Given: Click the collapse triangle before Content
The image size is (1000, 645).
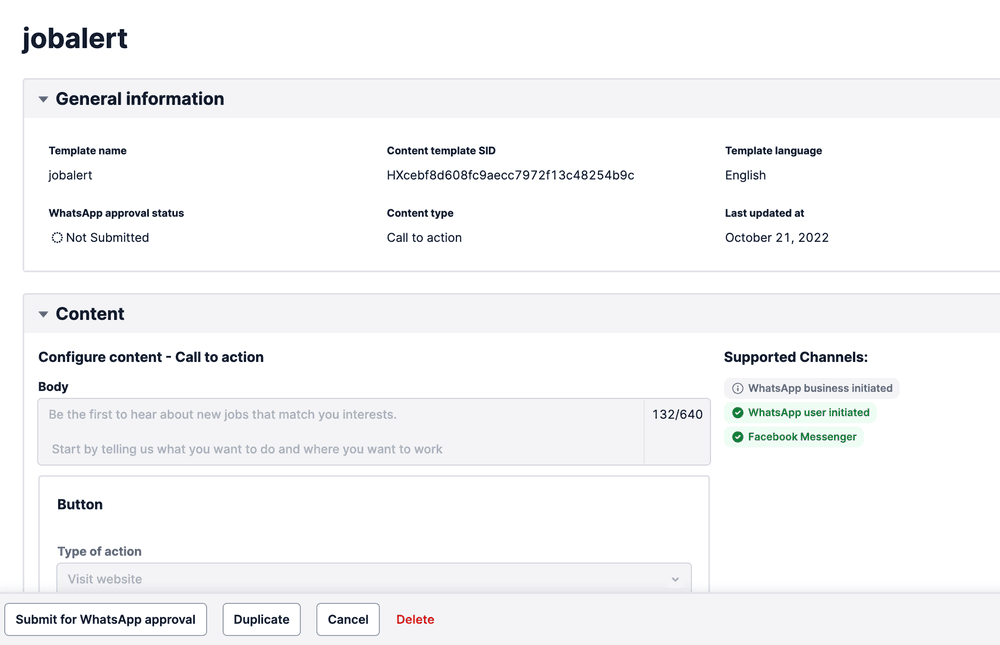Looking at the screenshot, I should [x=42, y=313].
